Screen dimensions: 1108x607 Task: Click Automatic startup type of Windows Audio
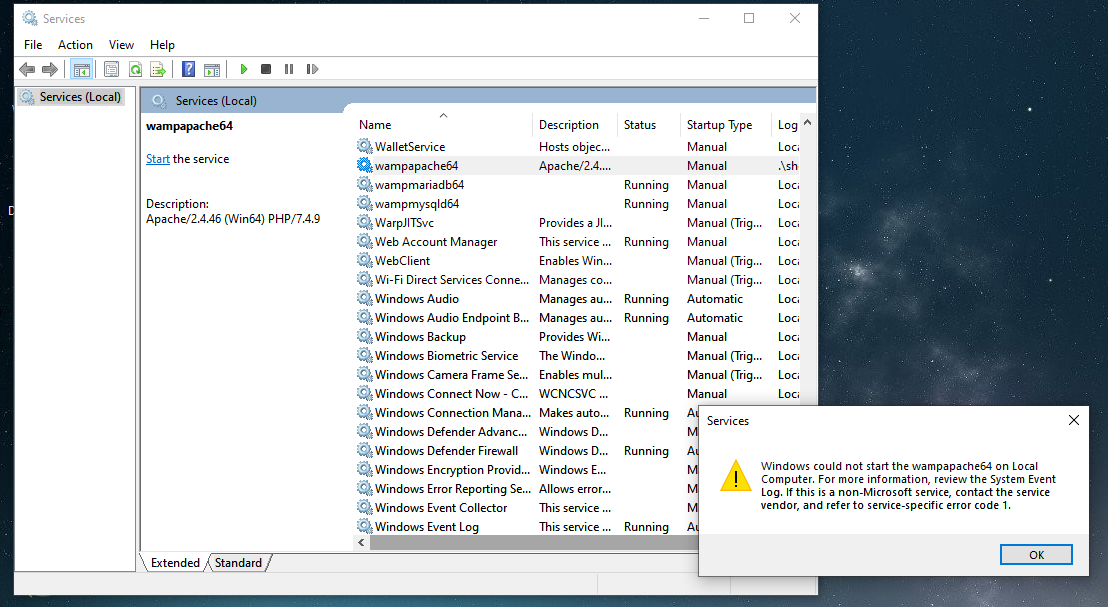(x=714, y=299)
